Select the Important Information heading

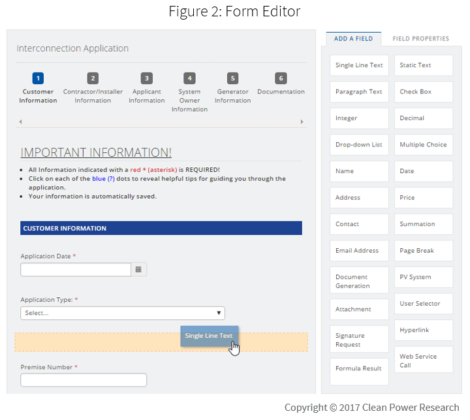96,152
